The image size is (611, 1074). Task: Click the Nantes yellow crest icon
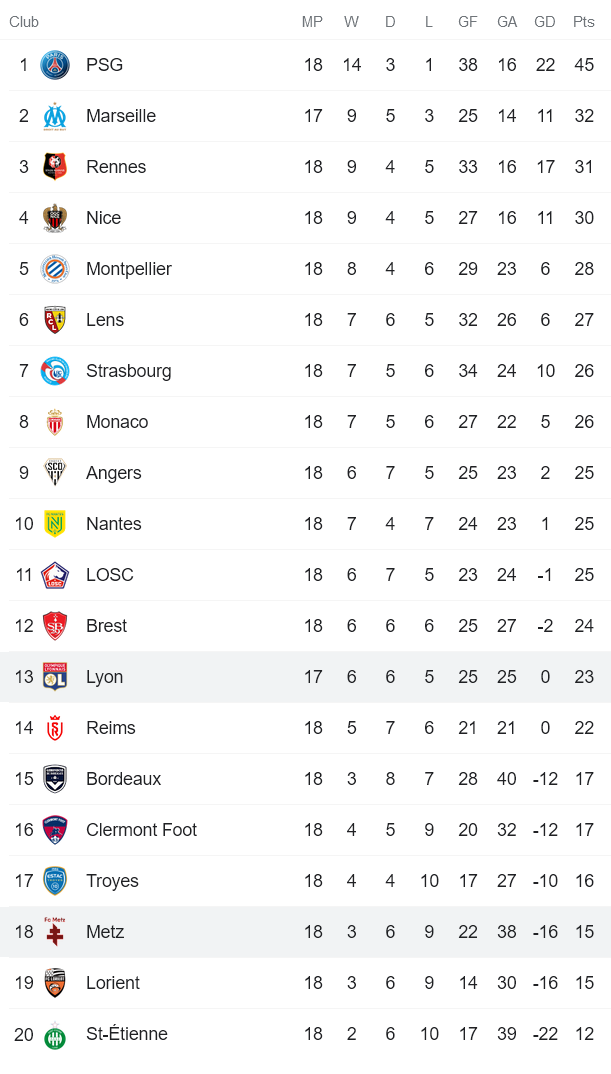pos(55,524)
